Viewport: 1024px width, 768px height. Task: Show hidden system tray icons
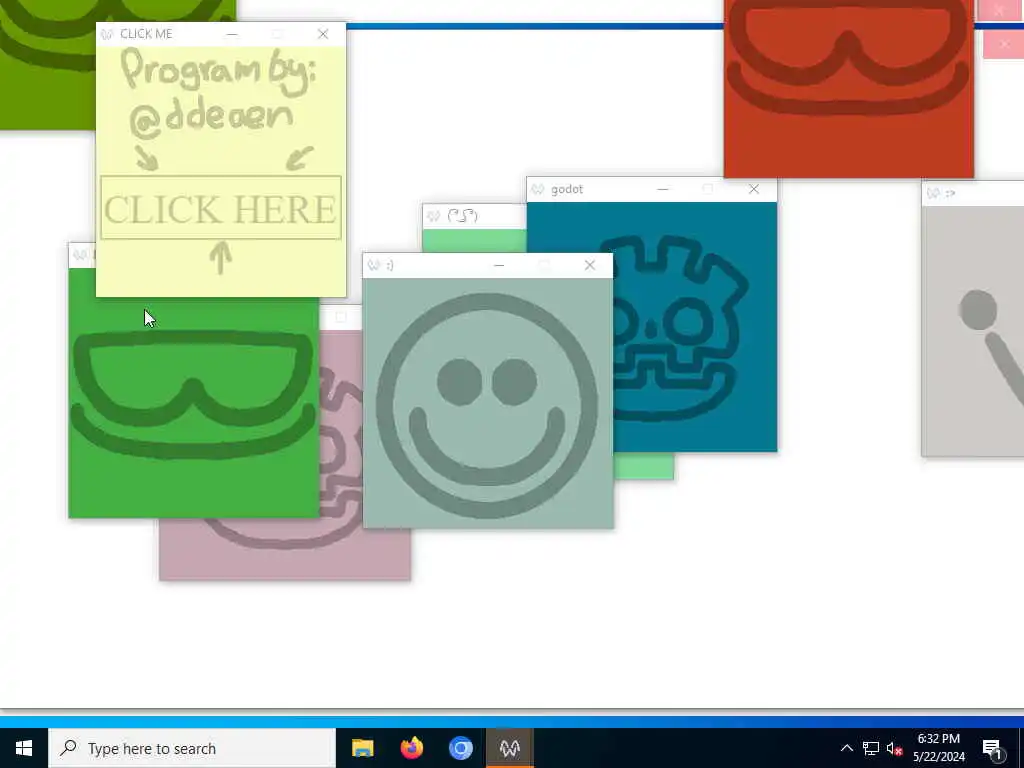(x=846, y=748)
